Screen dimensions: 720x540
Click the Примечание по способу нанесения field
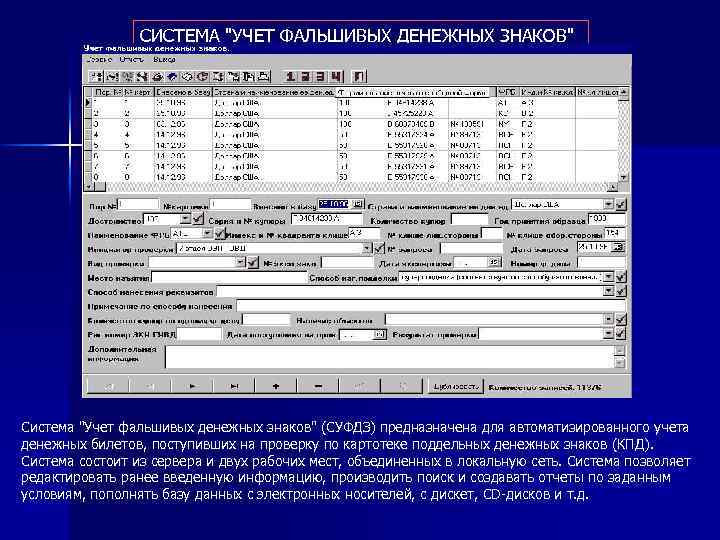[x=431, y=305]
